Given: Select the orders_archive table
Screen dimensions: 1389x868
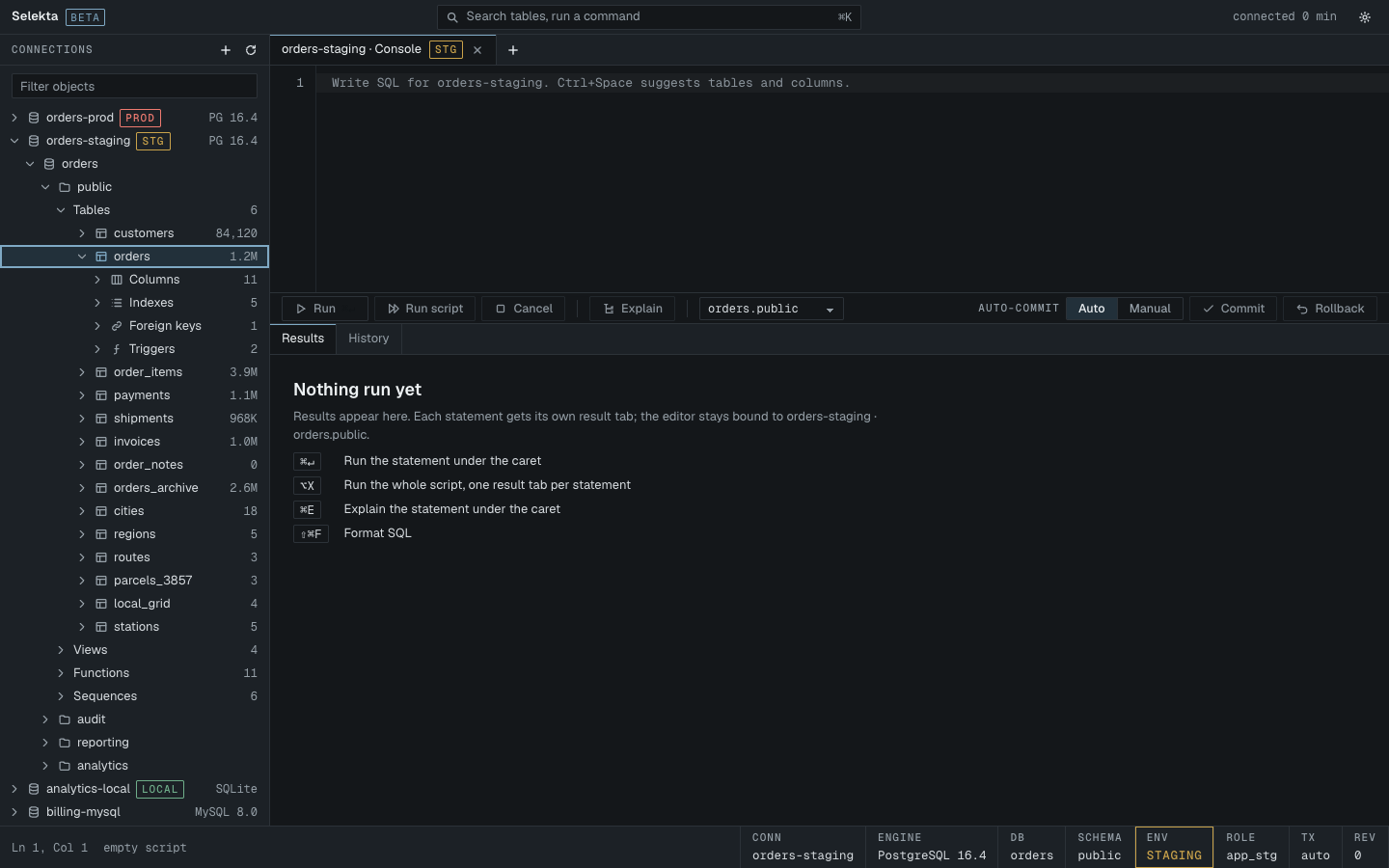Looking at the screenshot, I should point(134,488).
